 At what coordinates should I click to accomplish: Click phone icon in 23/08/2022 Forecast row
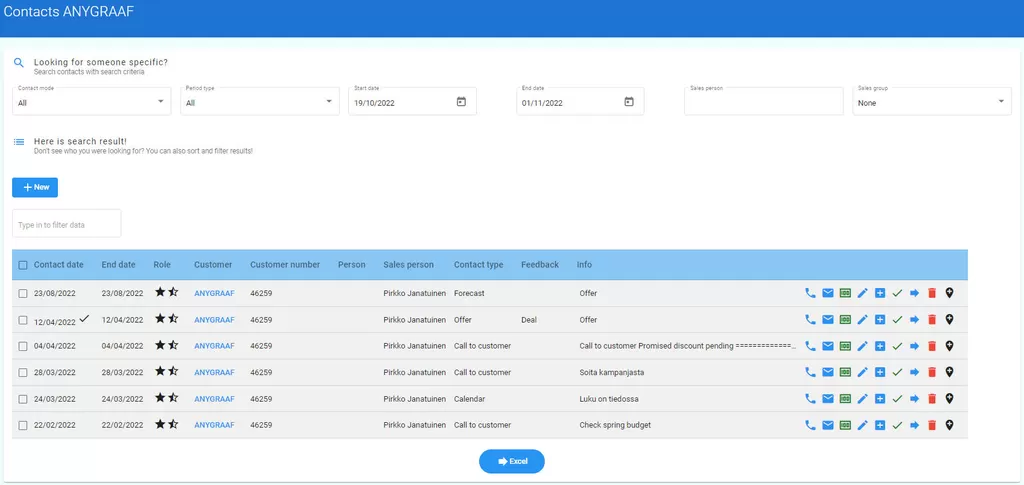[x=810, y=293]
